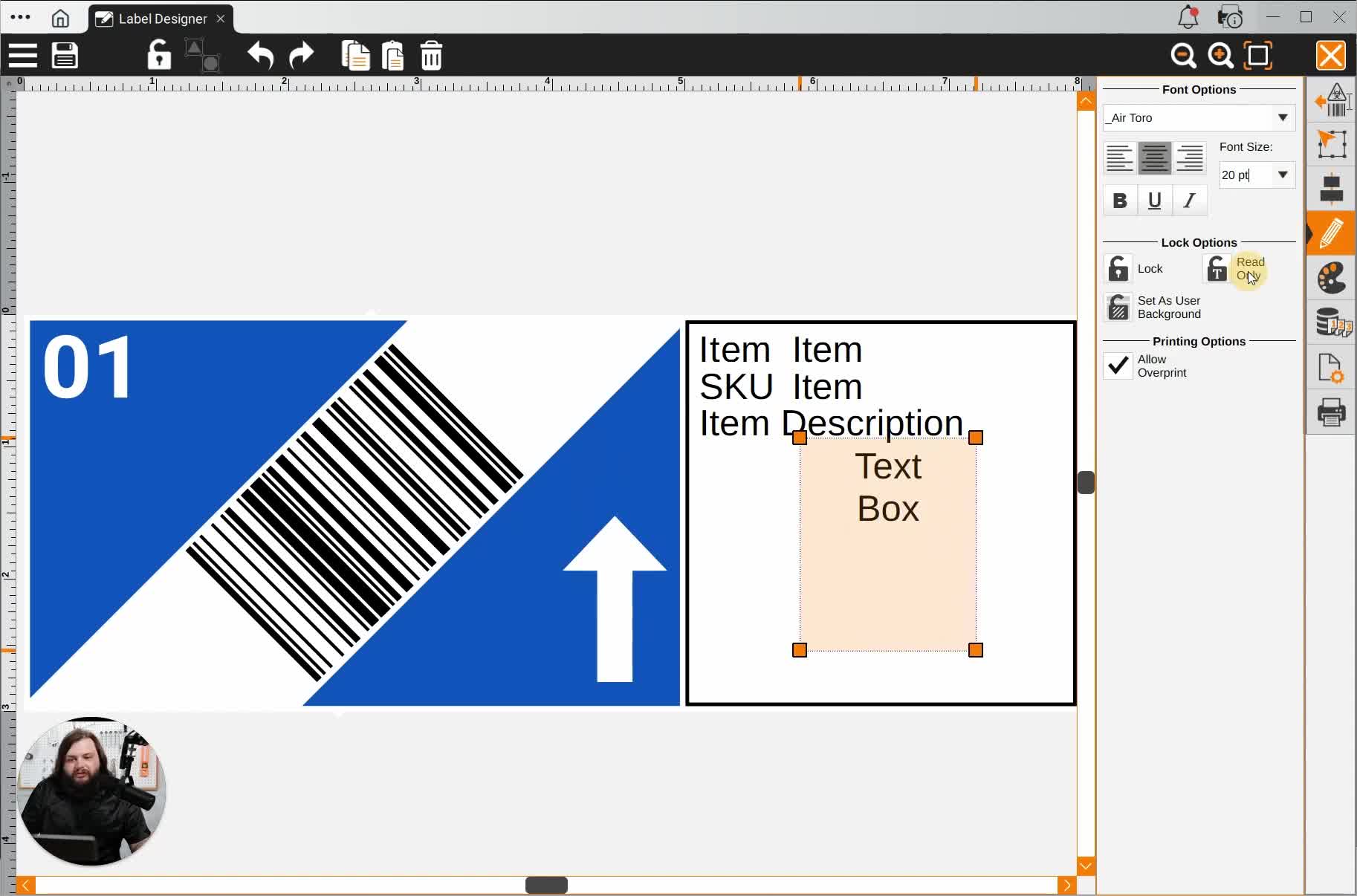Click the scroll right arrow below the canvas

[1067, 885]
